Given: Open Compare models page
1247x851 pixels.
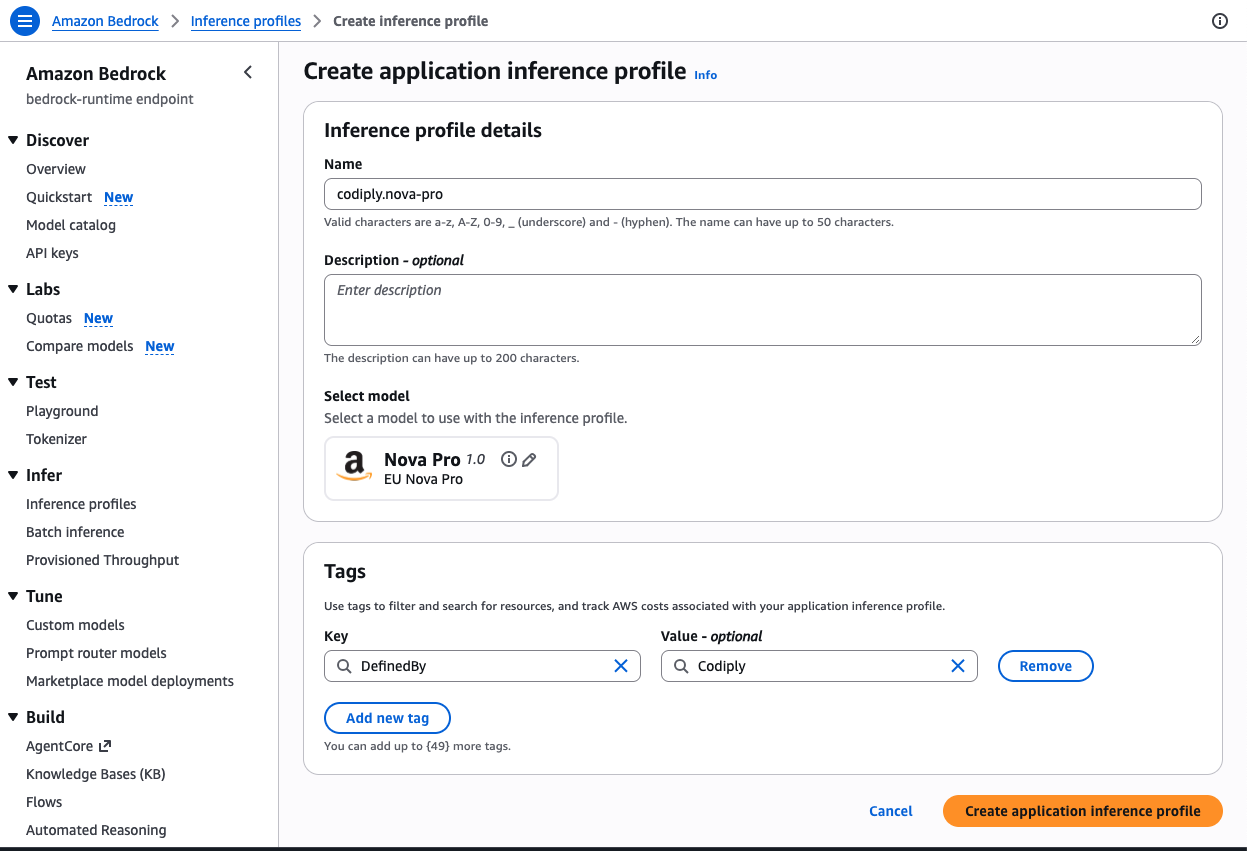Looking at the screenshot, I should point(80,346).
